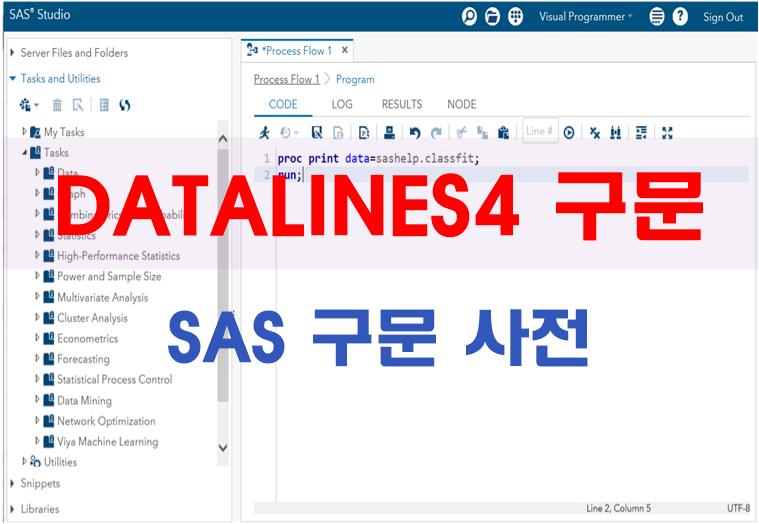Click the trash delete icon in Tasks toolbar
Viewport: 759px width, 524px height.
[x=57, y=105]
